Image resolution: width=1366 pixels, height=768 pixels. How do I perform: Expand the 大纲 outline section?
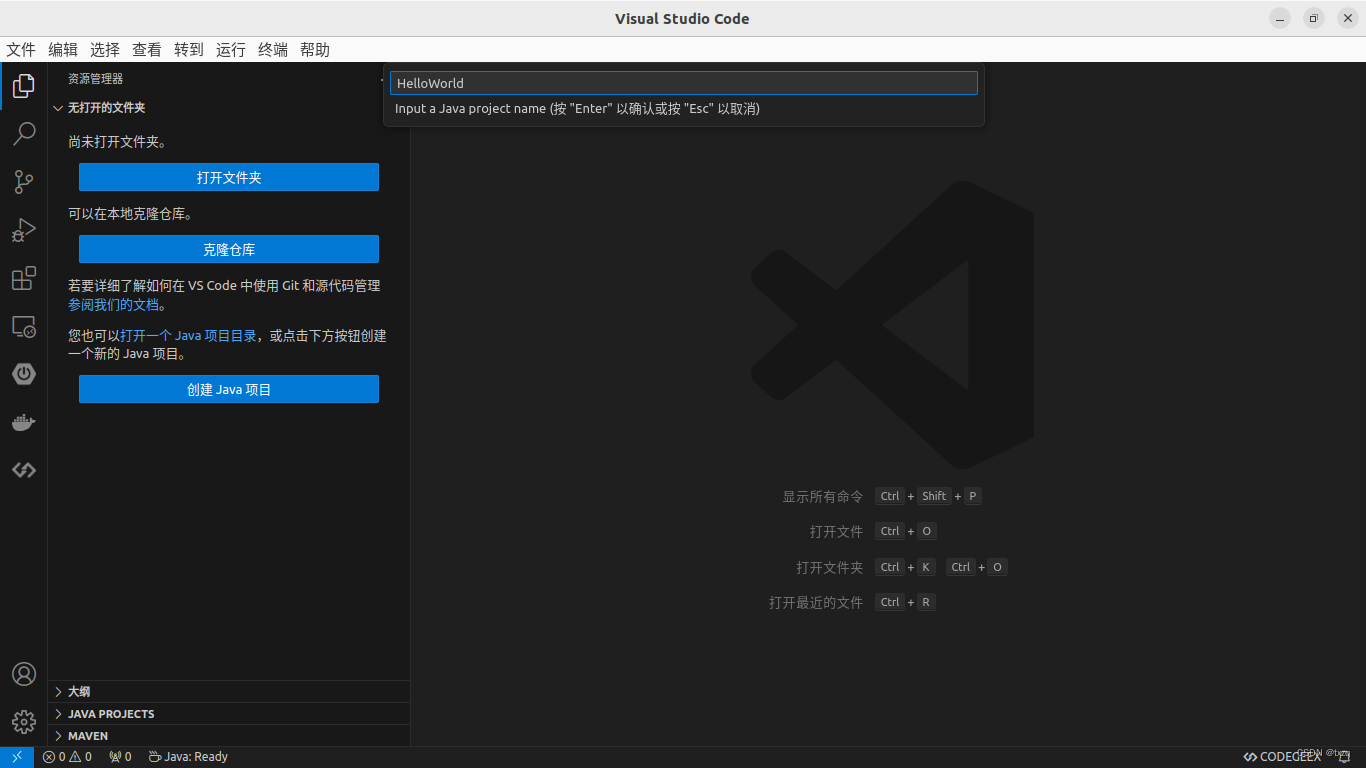[x=229, y=692]
